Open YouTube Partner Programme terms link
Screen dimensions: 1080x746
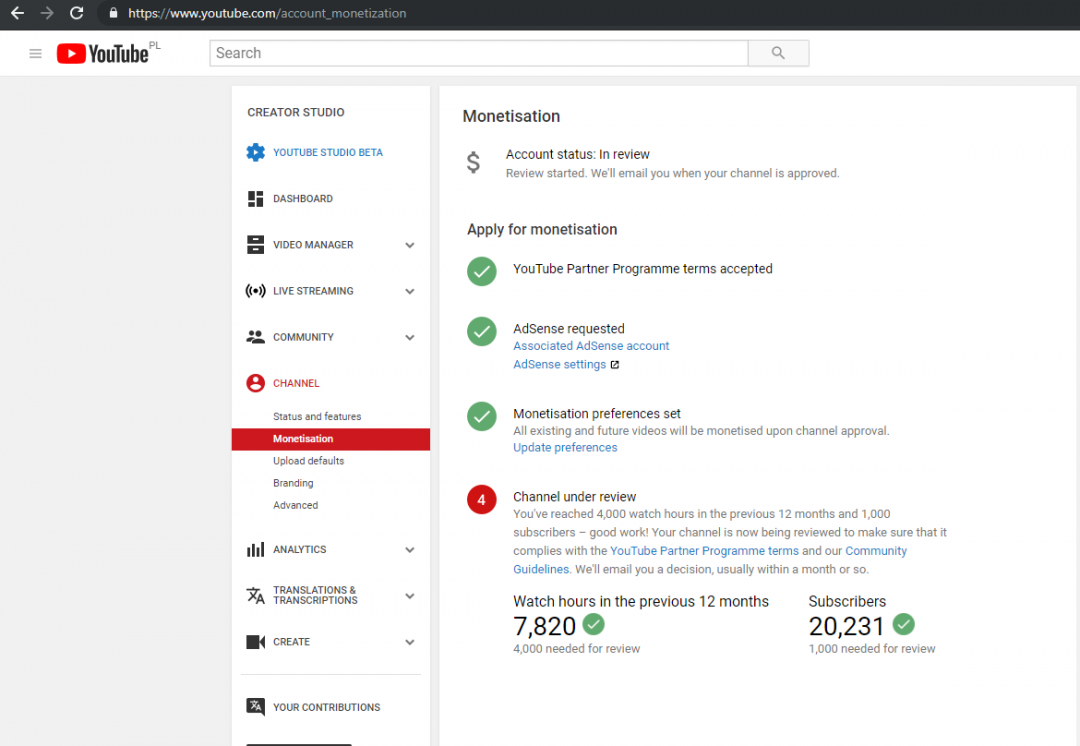tap(704, 551)
